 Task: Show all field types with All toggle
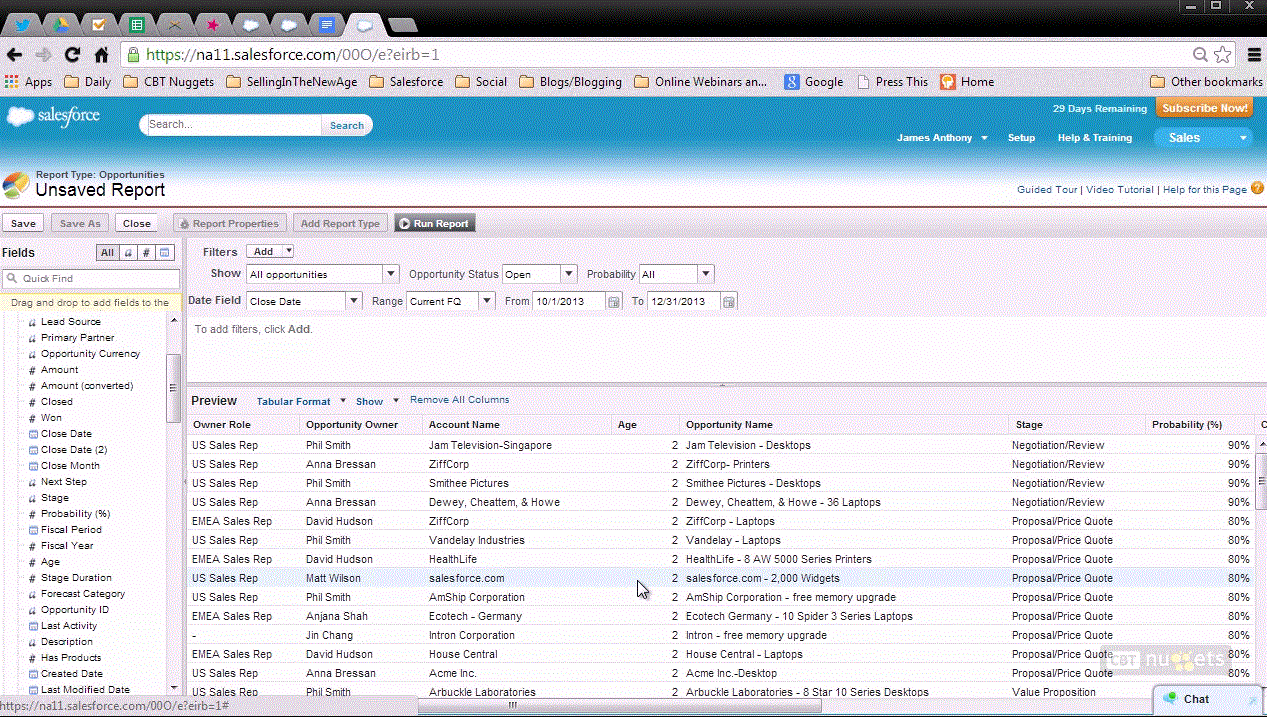107,253
